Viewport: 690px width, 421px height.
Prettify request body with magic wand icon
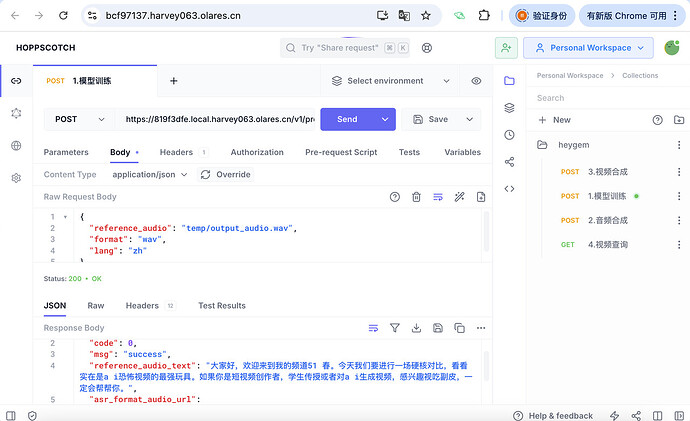point(459,197)
